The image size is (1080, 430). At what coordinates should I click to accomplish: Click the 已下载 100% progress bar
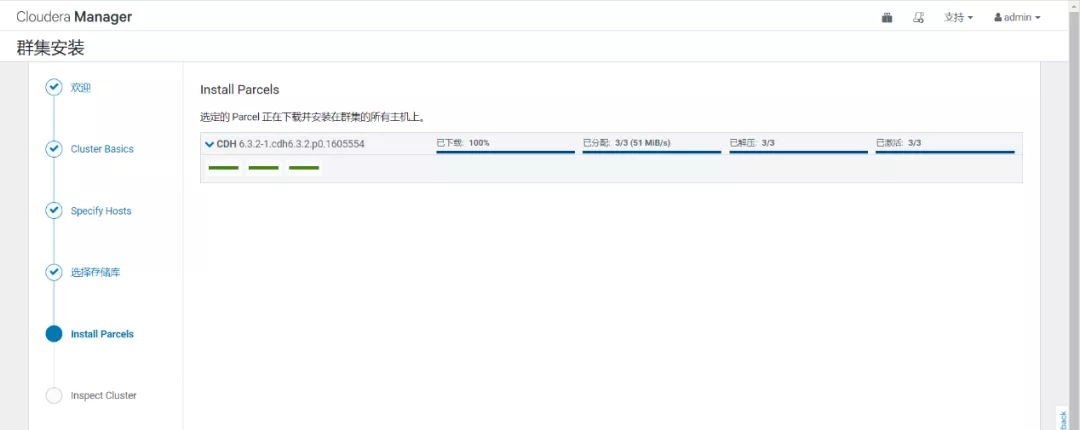point(506,152)
